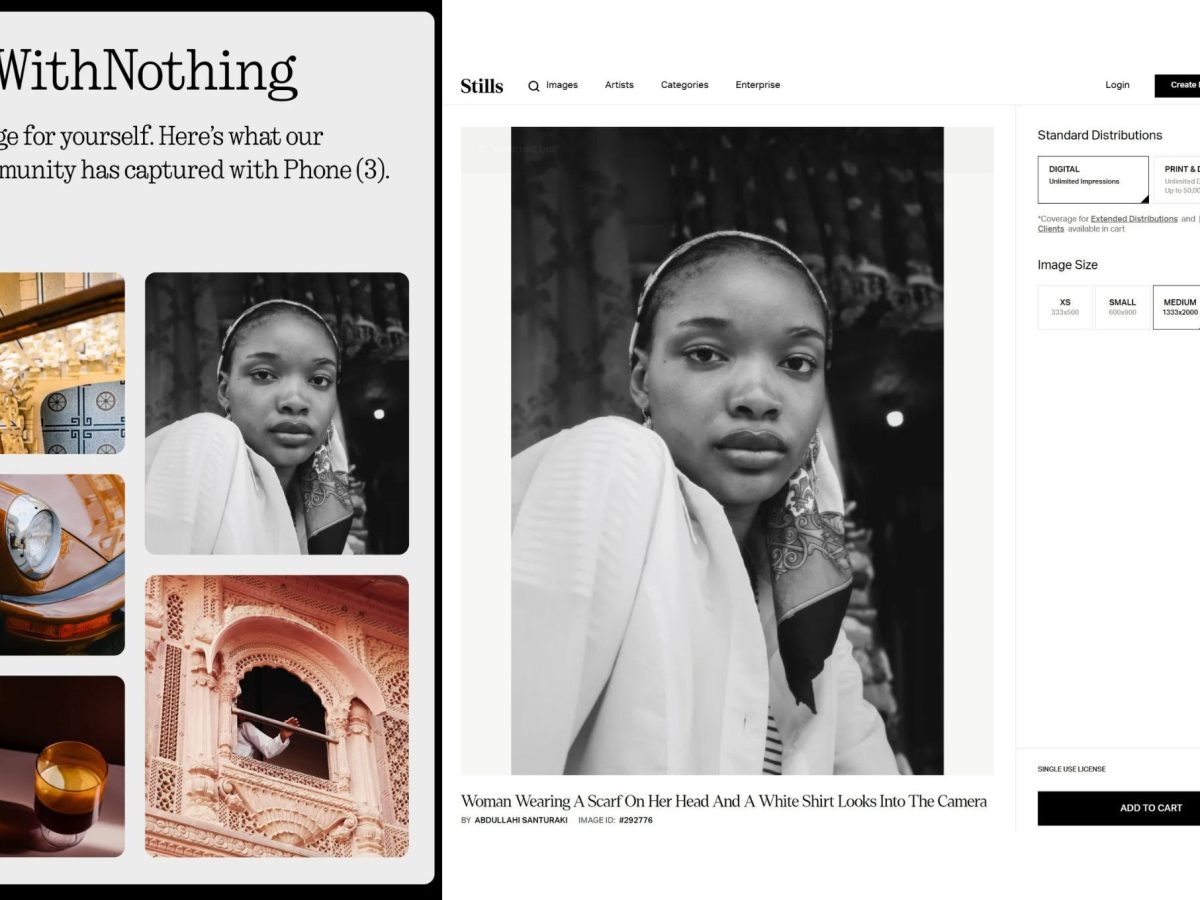Open the Artists menu item
Viewport: 1200px width, 900px height.
619,85
